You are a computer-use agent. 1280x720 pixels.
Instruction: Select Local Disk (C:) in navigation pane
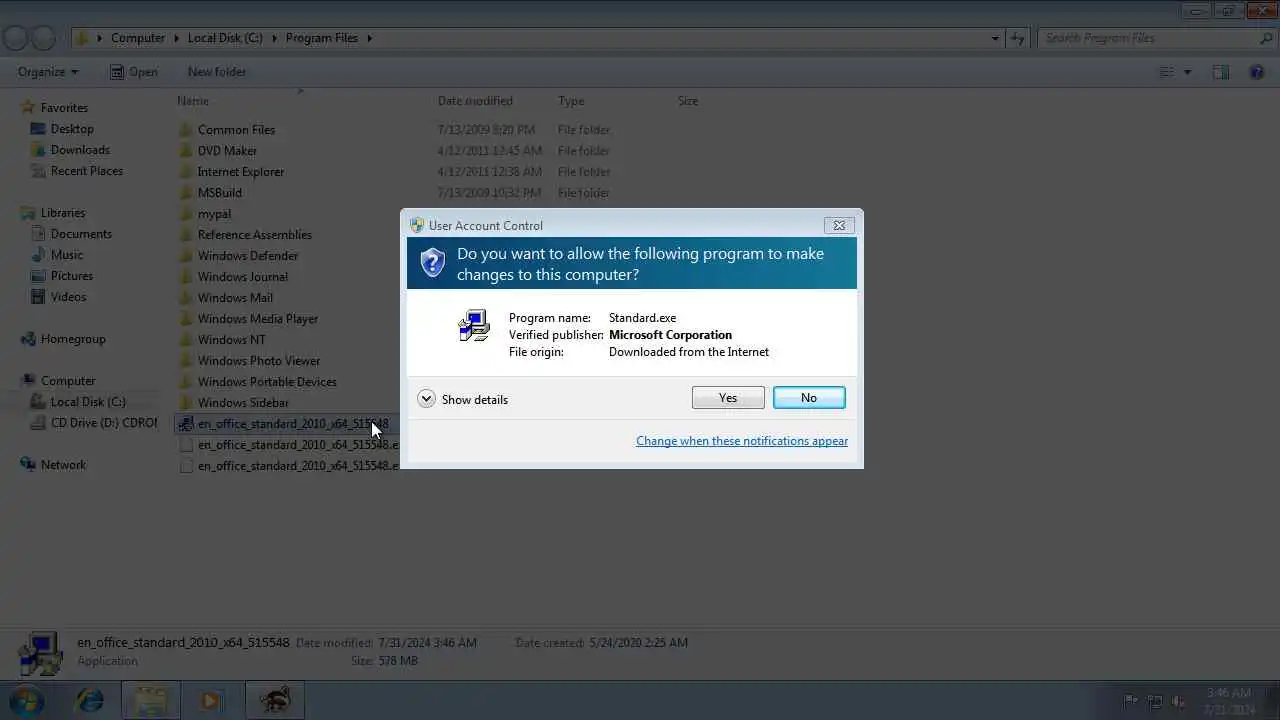click(x=88, y=402)
